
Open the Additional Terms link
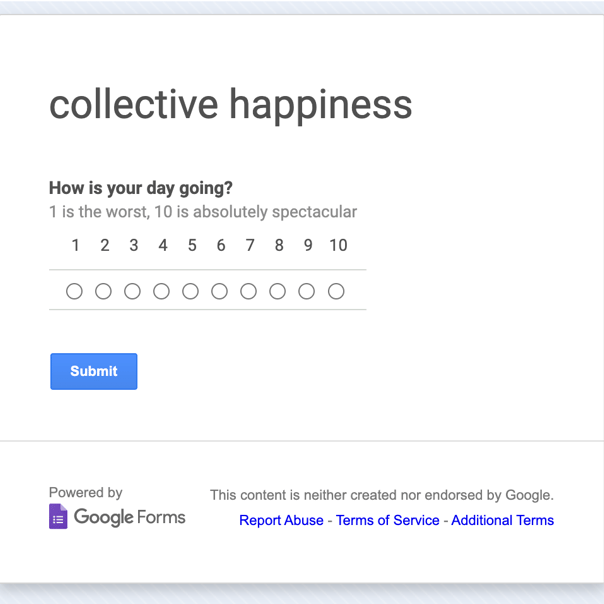(x=502, y=520)
